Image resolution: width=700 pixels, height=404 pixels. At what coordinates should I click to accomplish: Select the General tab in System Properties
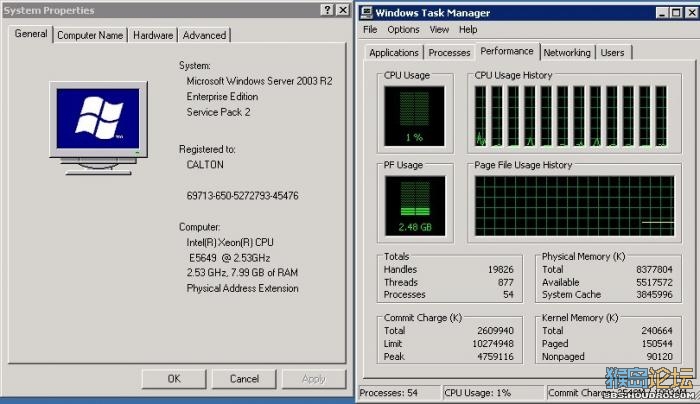point(31,34)
